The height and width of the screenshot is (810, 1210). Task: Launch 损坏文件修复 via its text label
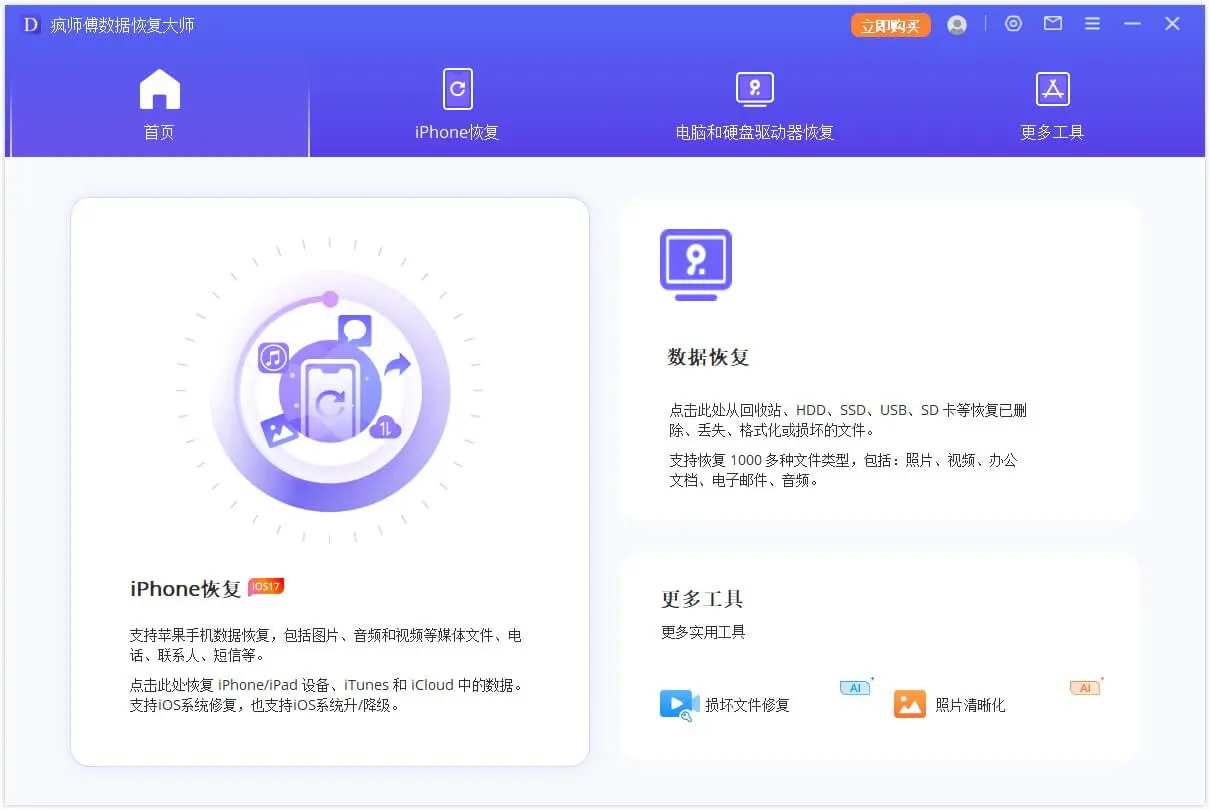[747, 705]
